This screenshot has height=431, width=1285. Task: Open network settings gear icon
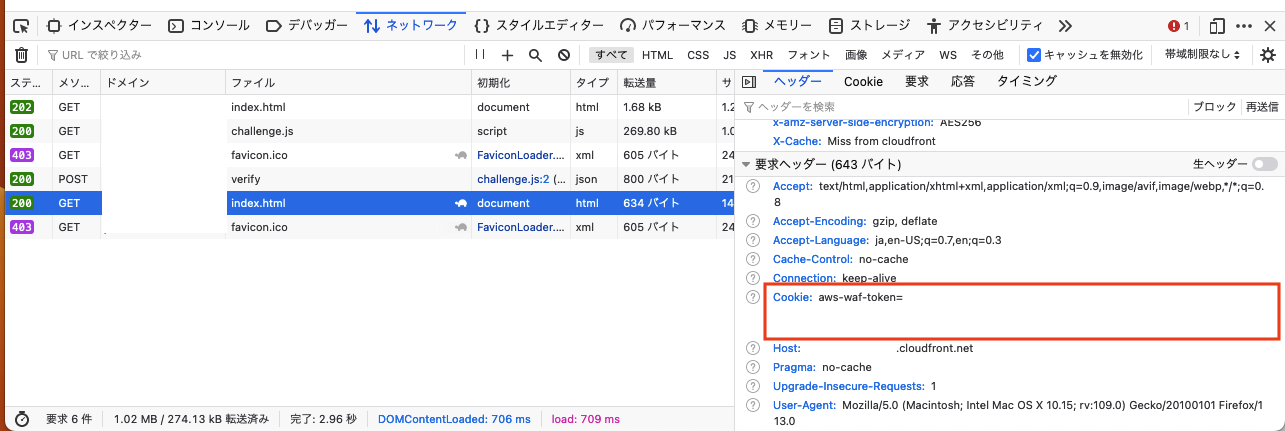[1268, 55]
